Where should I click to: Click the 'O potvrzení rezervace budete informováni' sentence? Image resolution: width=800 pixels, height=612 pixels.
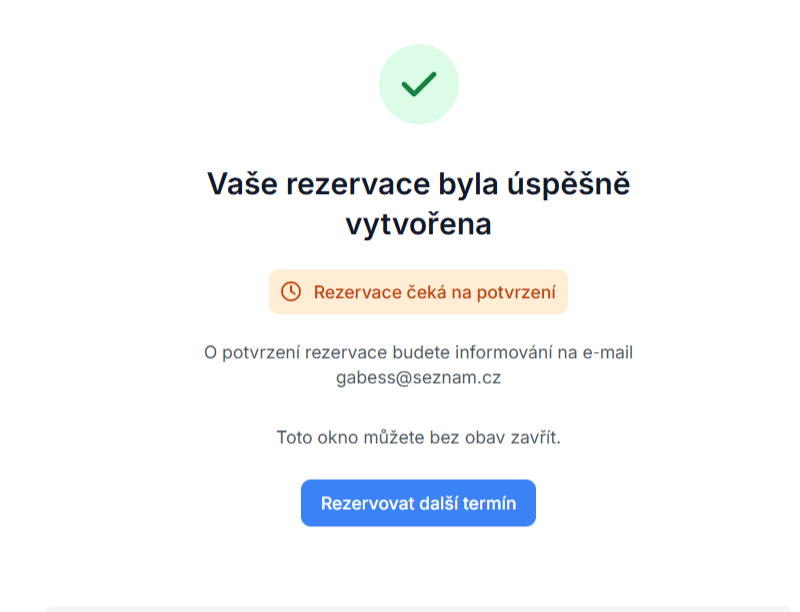click(378, 352)
